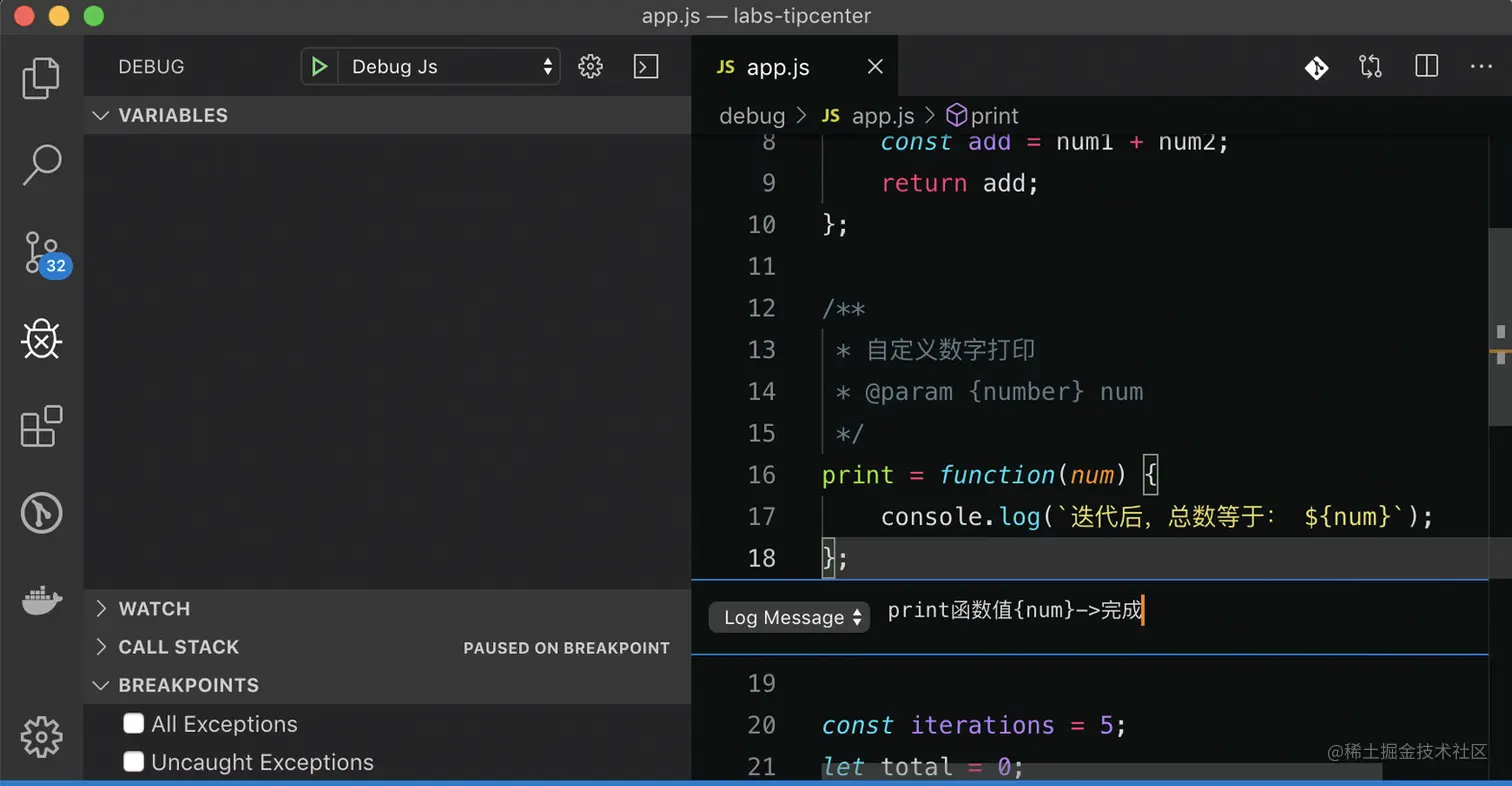Expand the WATCH section

pos(387,609)
